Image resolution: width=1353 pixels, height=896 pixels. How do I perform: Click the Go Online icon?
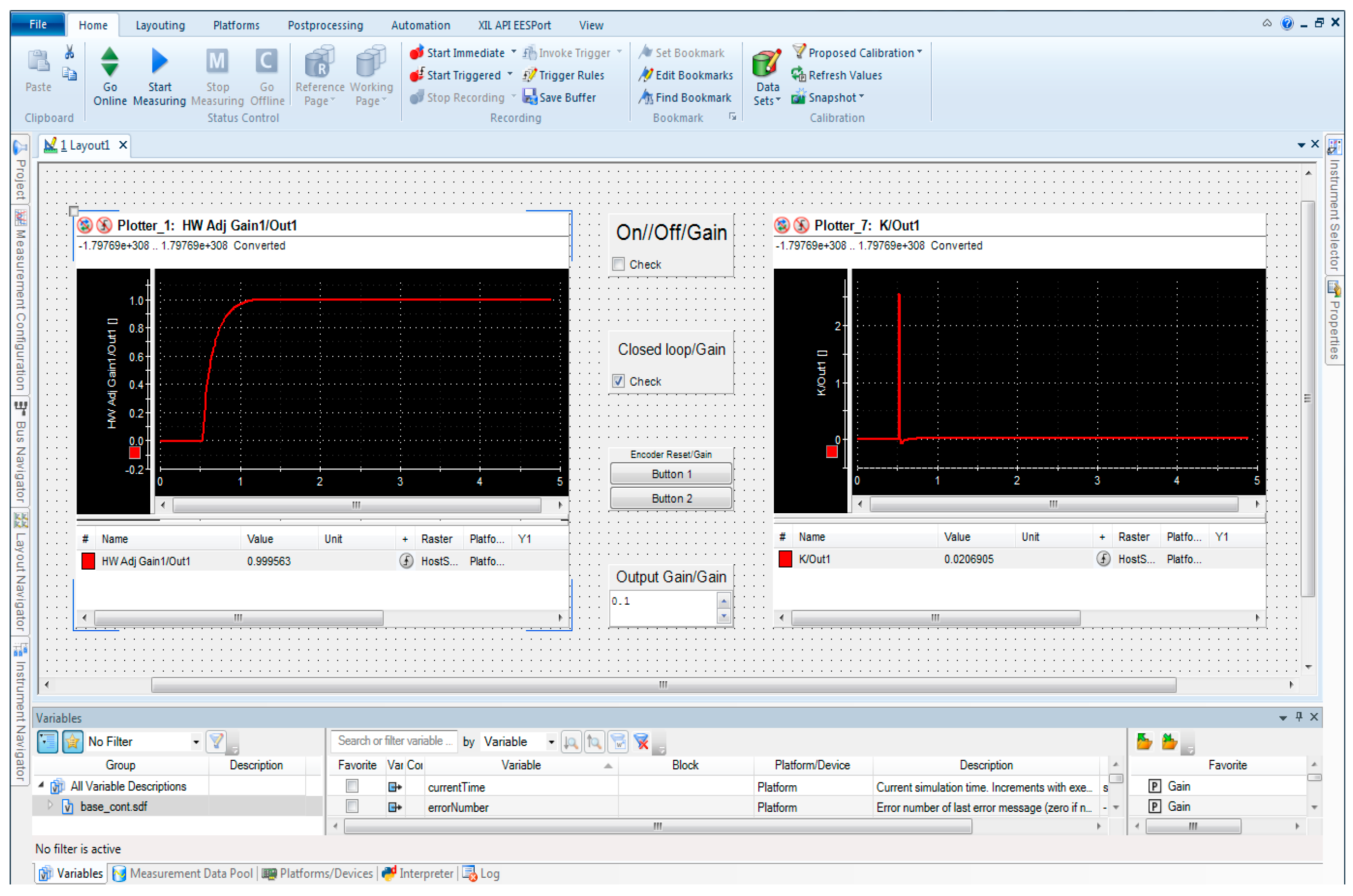click(109, 62)
